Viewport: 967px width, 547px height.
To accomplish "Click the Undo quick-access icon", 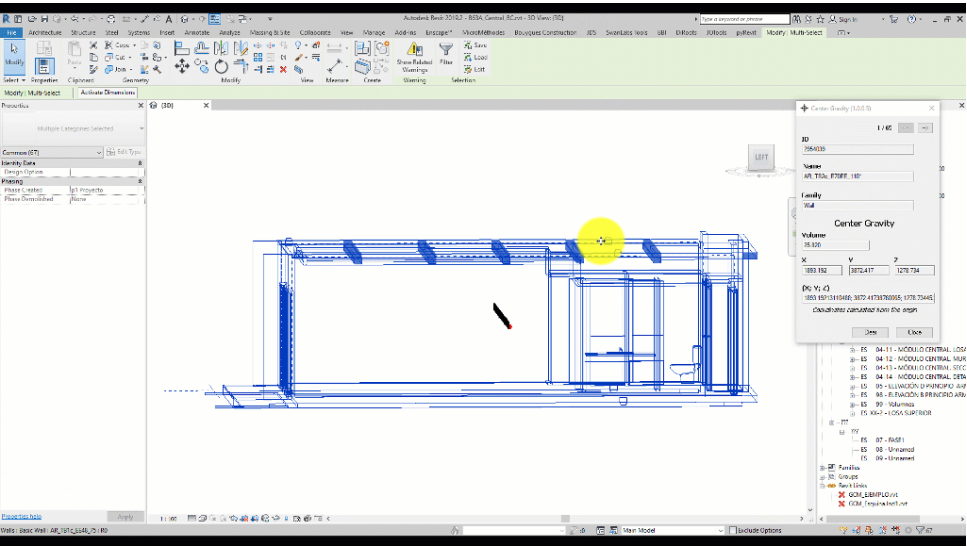I will pyautogui.click(x=75, y=19).
